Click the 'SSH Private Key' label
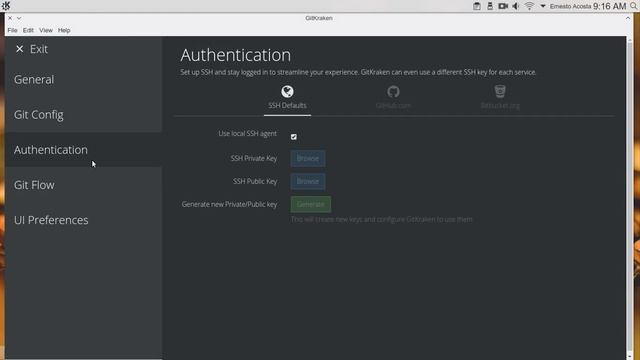This screenshot has width=640, height=360. click(x=254, y=158)
